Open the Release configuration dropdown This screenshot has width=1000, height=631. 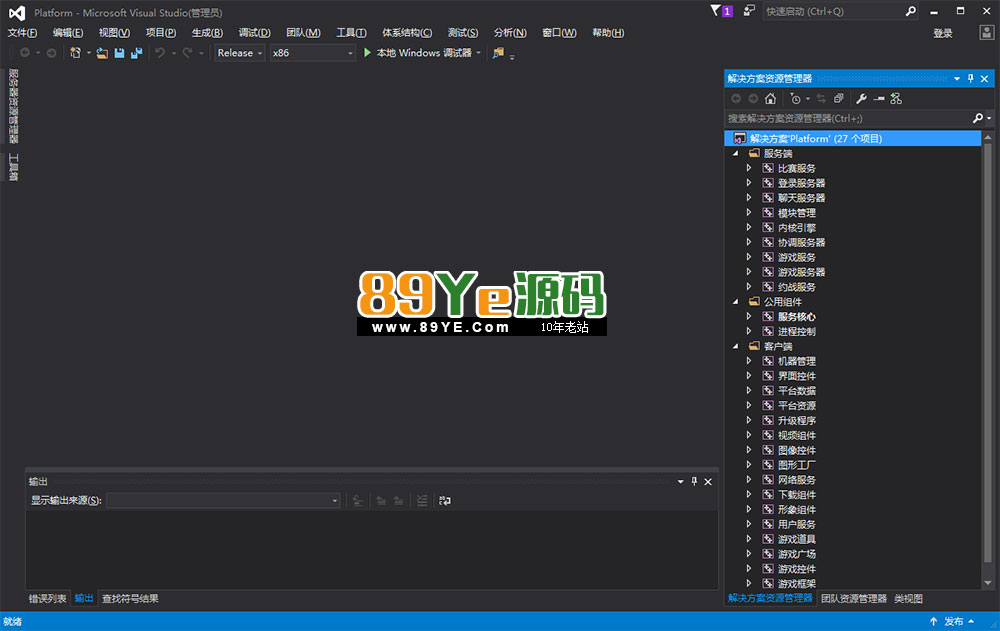coord(239,53)
